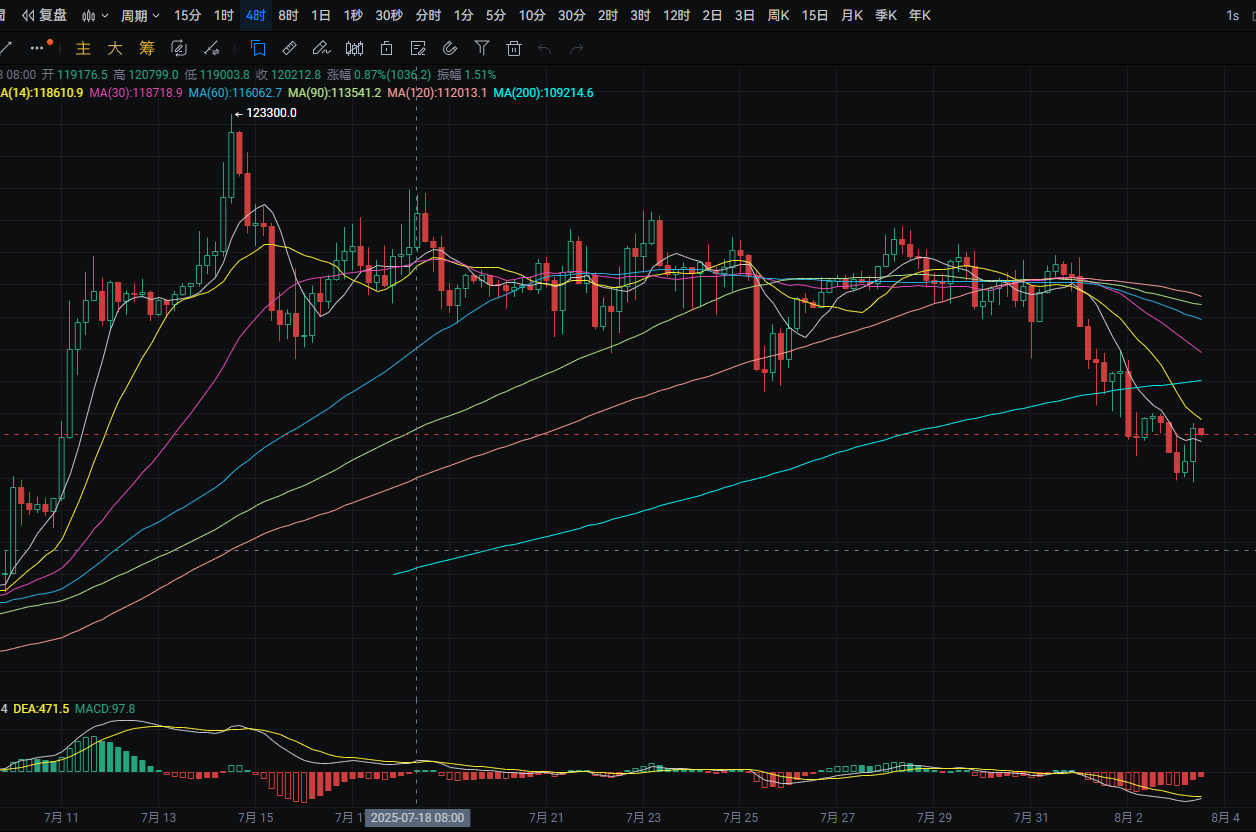Select the 1s interval in top-right corner

pyautogui.click(x=1233, y=15)
